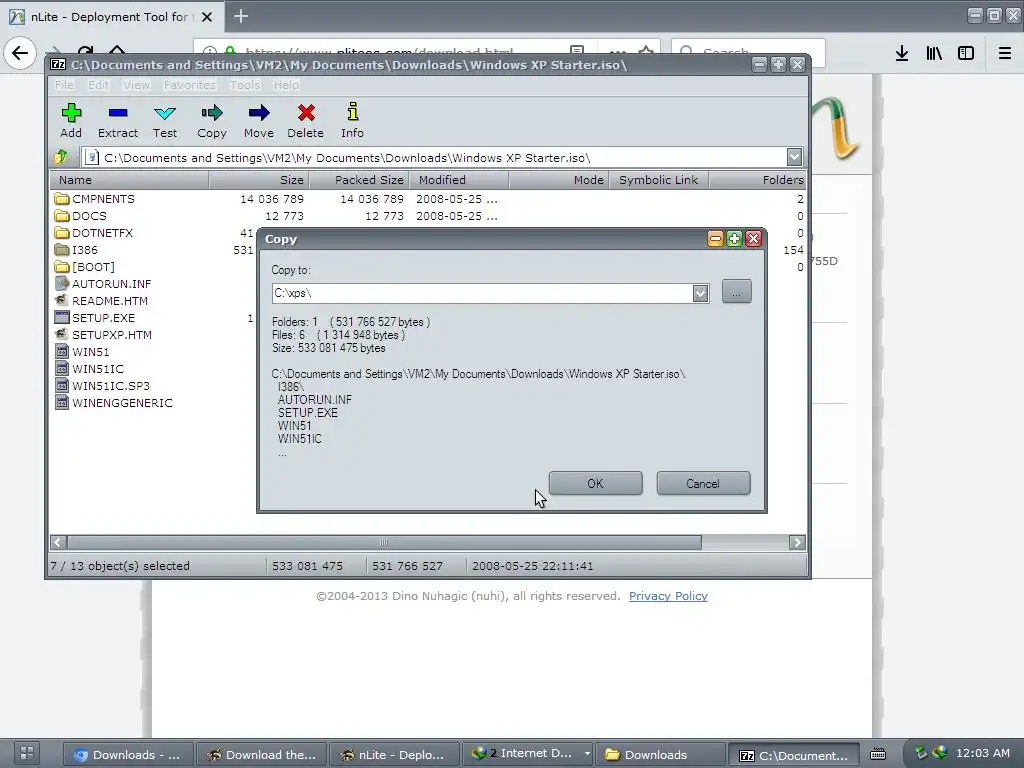Click the 7-Zip address path field
The image size is (1024, 768).
[x=435, y=157]
